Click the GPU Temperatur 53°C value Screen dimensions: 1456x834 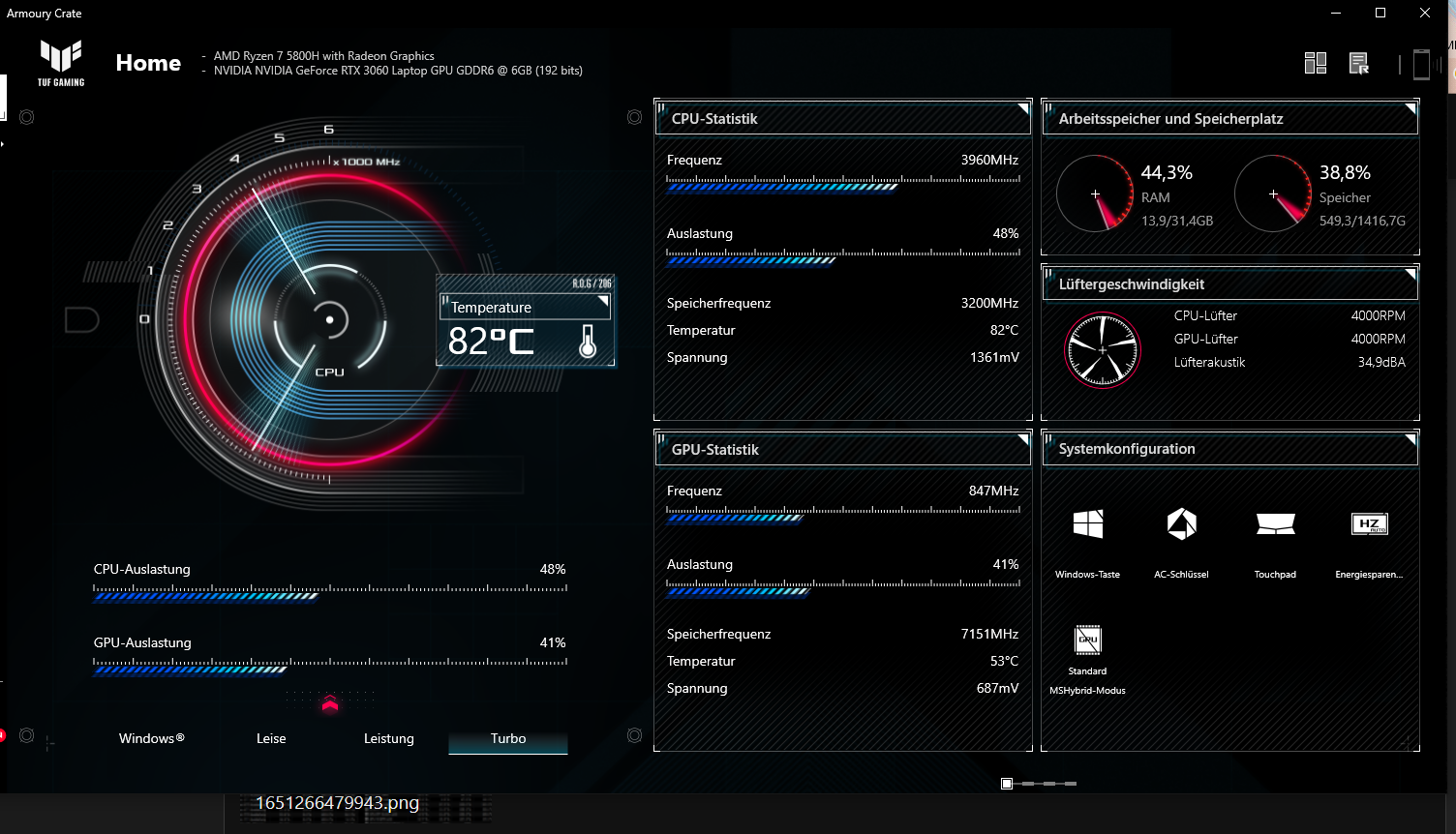click(1004, 661)
